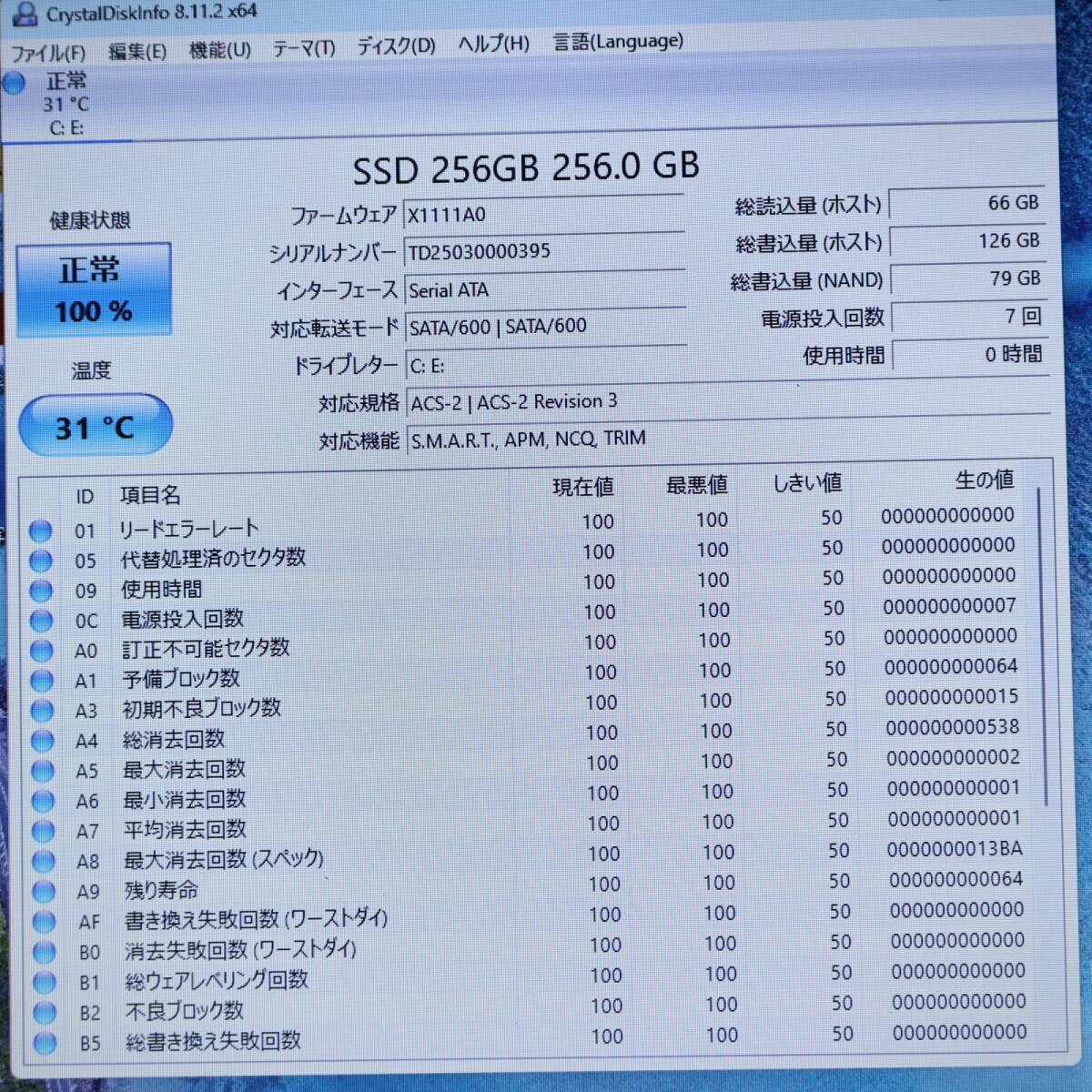The width and height of the screenshot is (1092, 1092).
Task: Click the CrystalDiskInfo app icon in title bar
Action: point(24,14)
